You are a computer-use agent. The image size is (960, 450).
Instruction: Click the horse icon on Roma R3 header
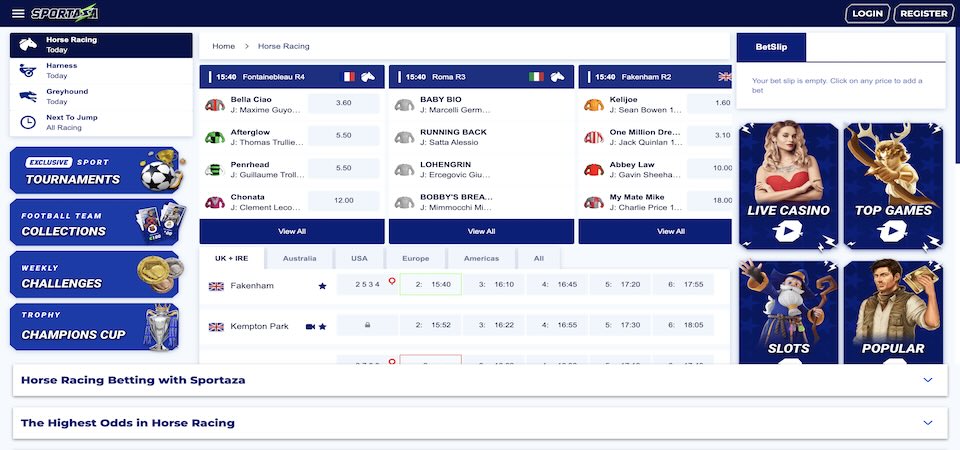pos(557,77)
